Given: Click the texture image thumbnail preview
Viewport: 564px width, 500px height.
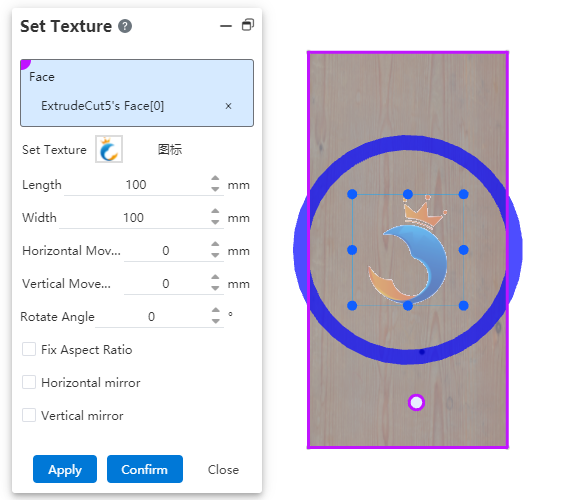Looking at the screenshot, I should (x=109, y=149).
